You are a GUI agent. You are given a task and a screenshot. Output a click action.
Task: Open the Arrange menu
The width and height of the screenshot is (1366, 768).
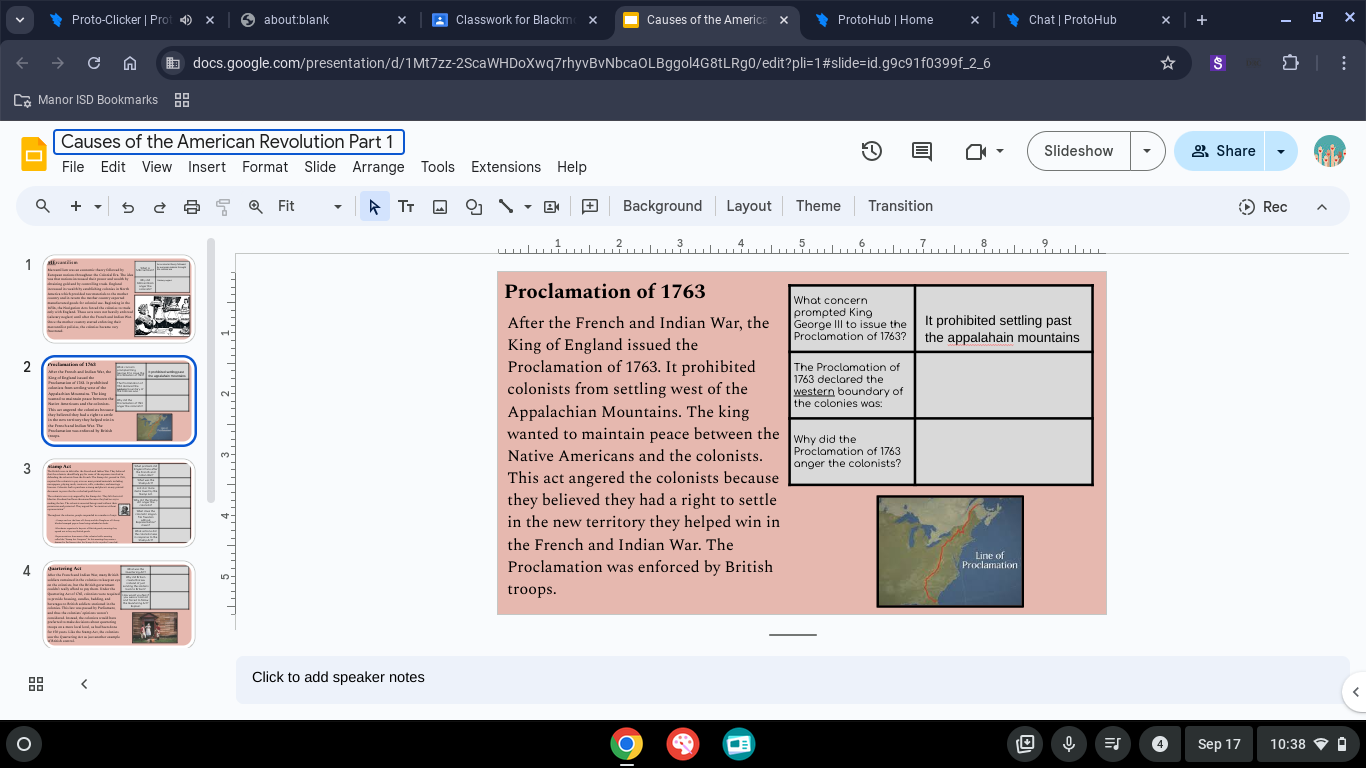point(378,167)
